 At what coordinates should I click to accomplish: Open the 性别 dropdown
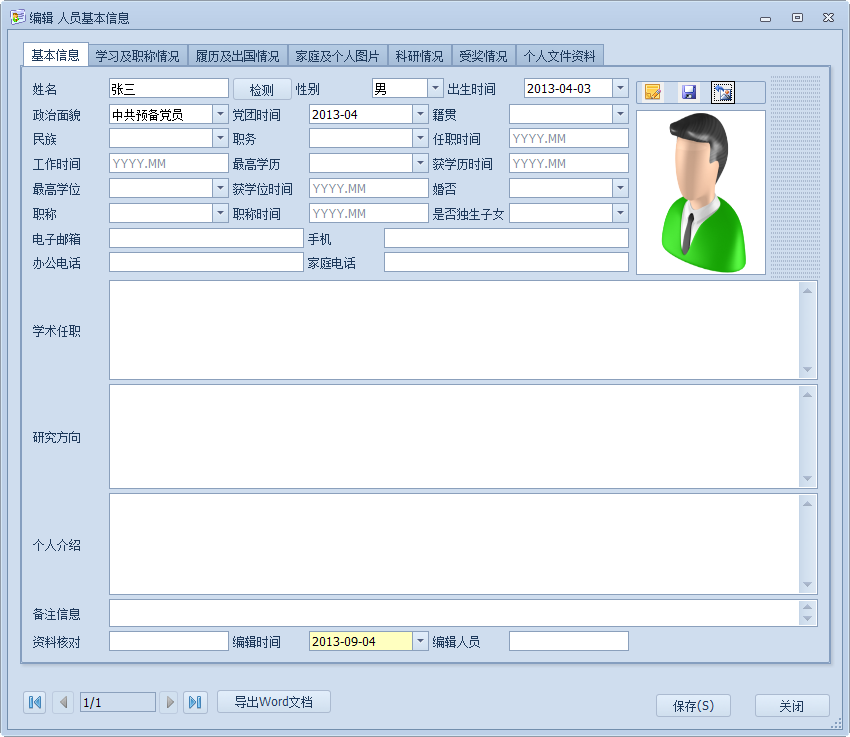coord(435,89)
